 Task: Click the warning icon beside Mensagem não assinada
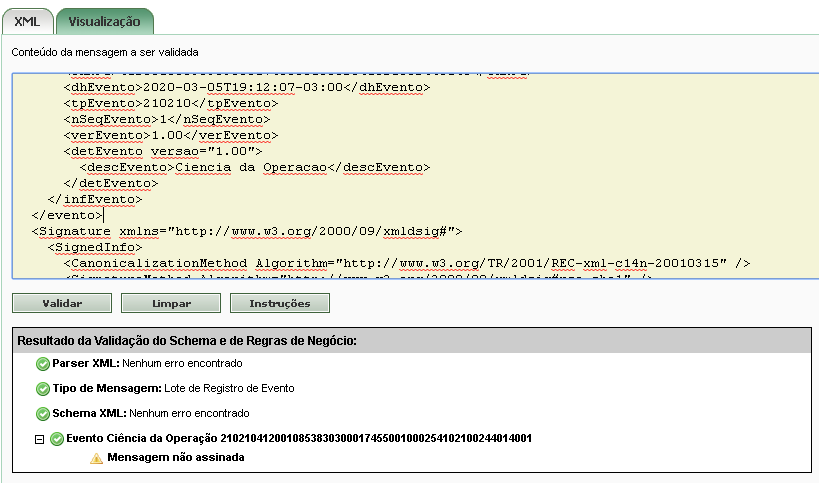pos(97,458)
